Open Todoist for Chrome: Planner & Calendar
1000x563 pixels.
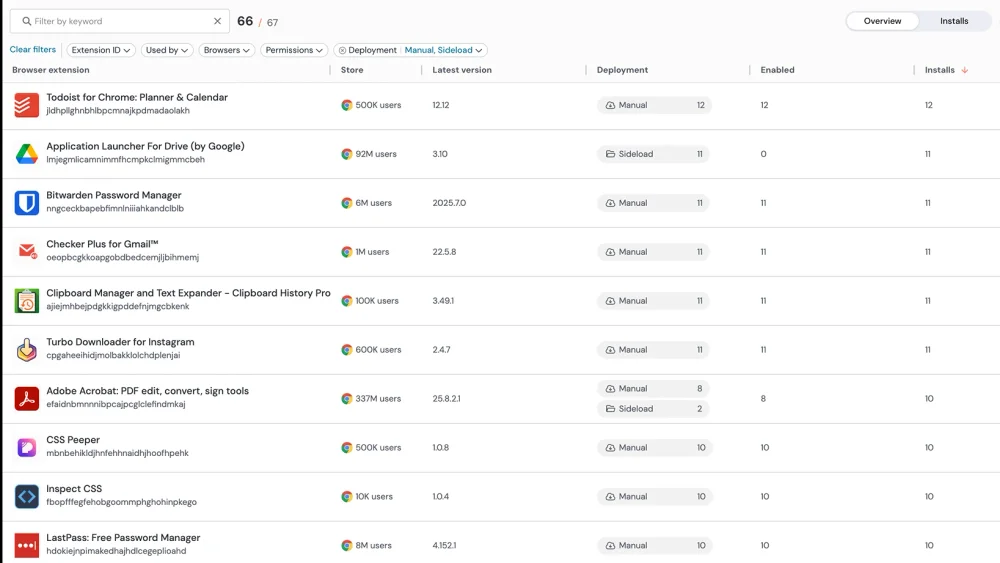137,98
